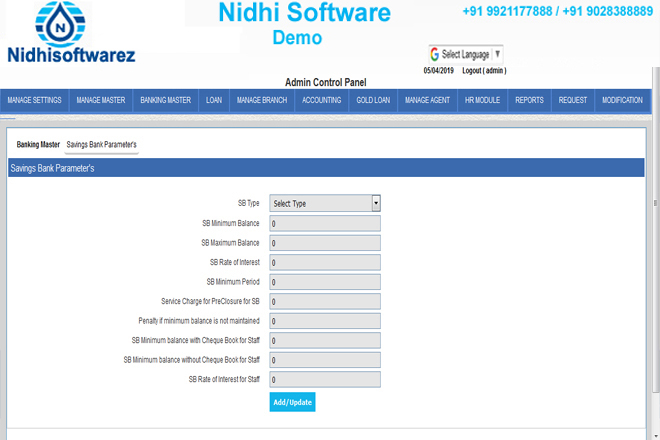Open the Select Language dropdown
The height and width of the screenshot is (440, 660).
pyautogui.click(x=466, y=54)
